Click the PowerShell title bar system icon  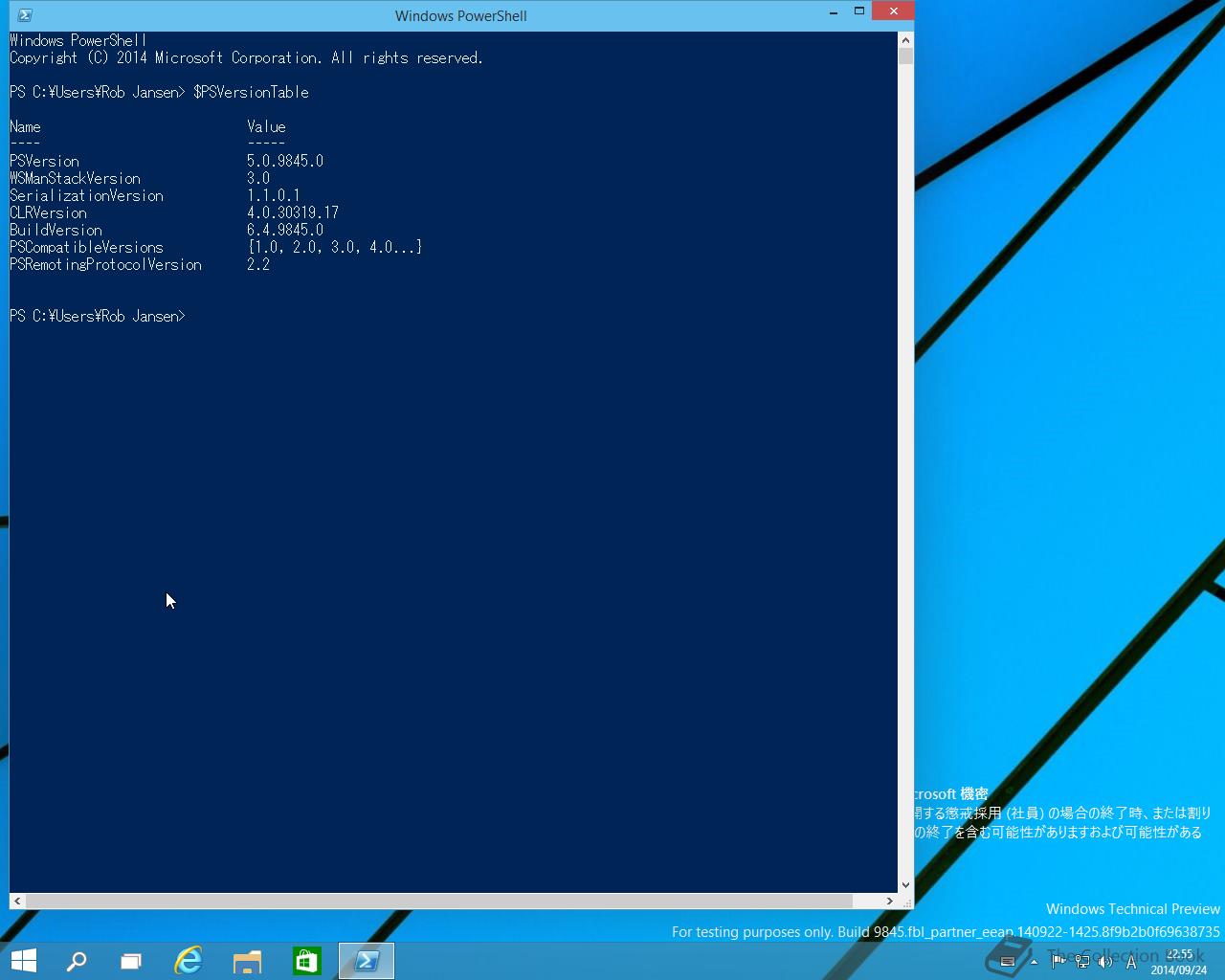pos(25,15)
